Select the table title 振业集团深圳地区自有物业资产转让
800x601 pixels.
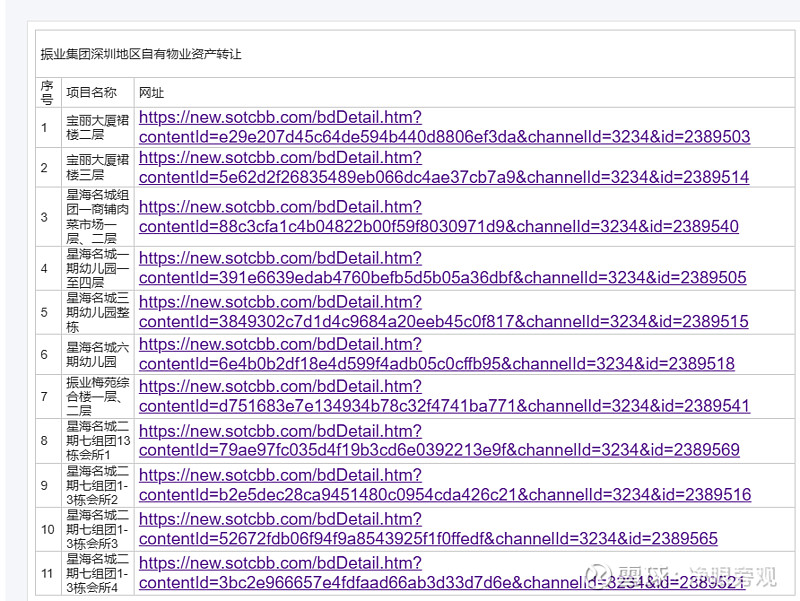click(141, 54)
